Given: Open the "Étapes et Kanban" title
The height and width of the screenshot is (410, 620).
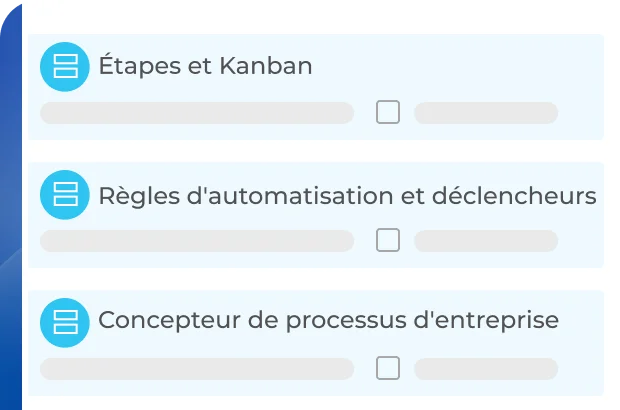Looking at the screenshot, I should coord(205,67).
